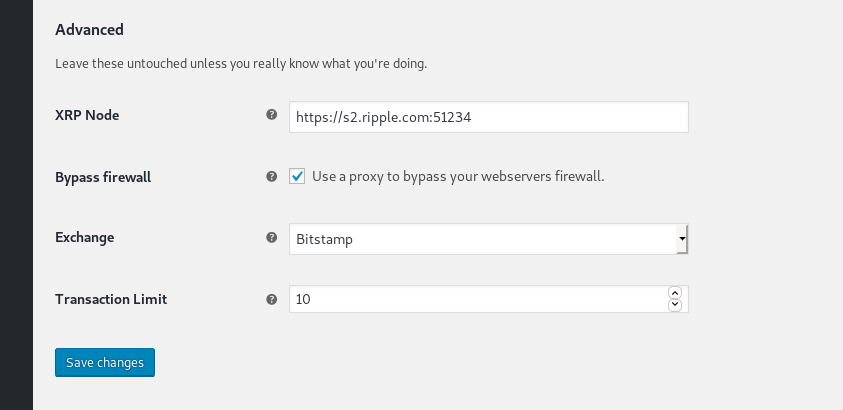Click the Bypass firewall field label
Screen dimensions: 843x410
[102, 177]
